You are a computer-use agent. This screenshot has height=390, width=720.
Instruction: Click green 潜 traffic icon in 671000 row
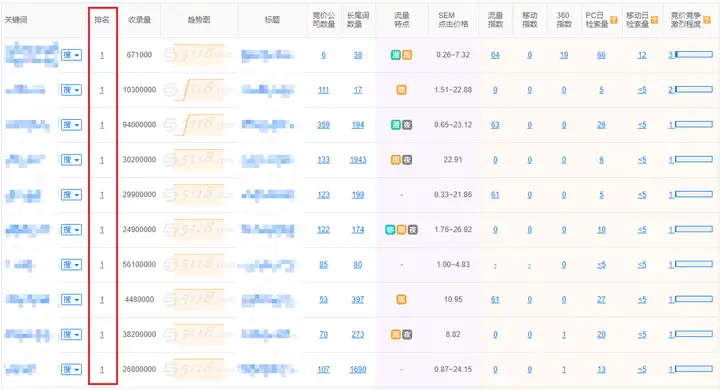[395, 55]
